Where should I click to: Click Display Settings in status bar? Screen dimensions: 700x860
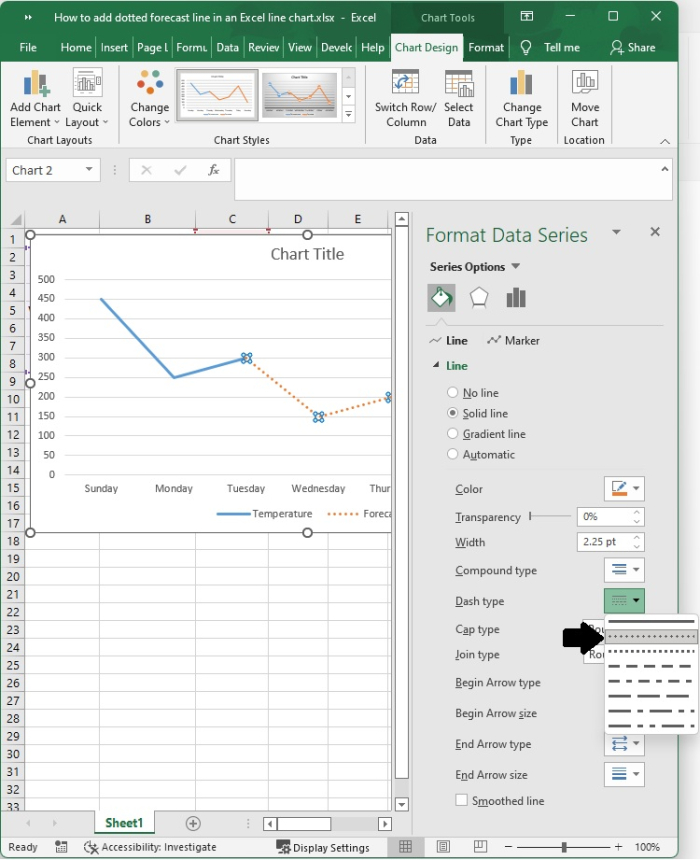pyautogui.click(x=323, y=847)
